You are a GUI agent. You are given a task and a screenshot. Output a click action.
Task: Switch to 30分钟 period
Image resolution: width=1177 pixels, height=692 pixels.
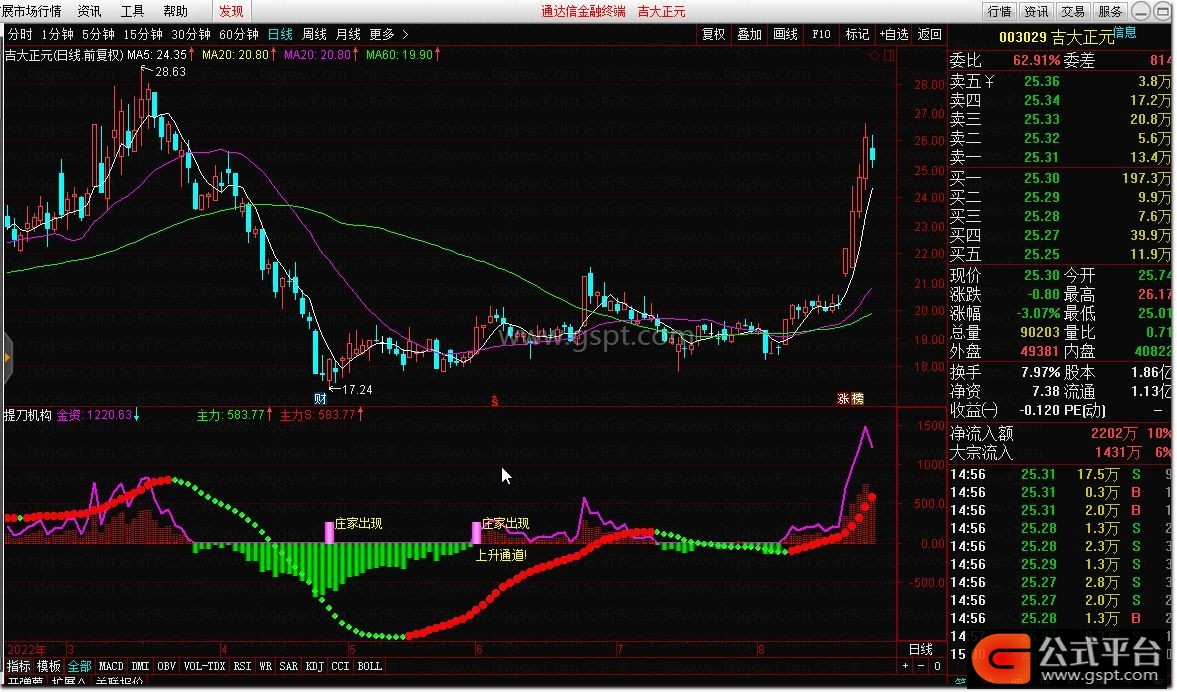[x=191, y=35]
